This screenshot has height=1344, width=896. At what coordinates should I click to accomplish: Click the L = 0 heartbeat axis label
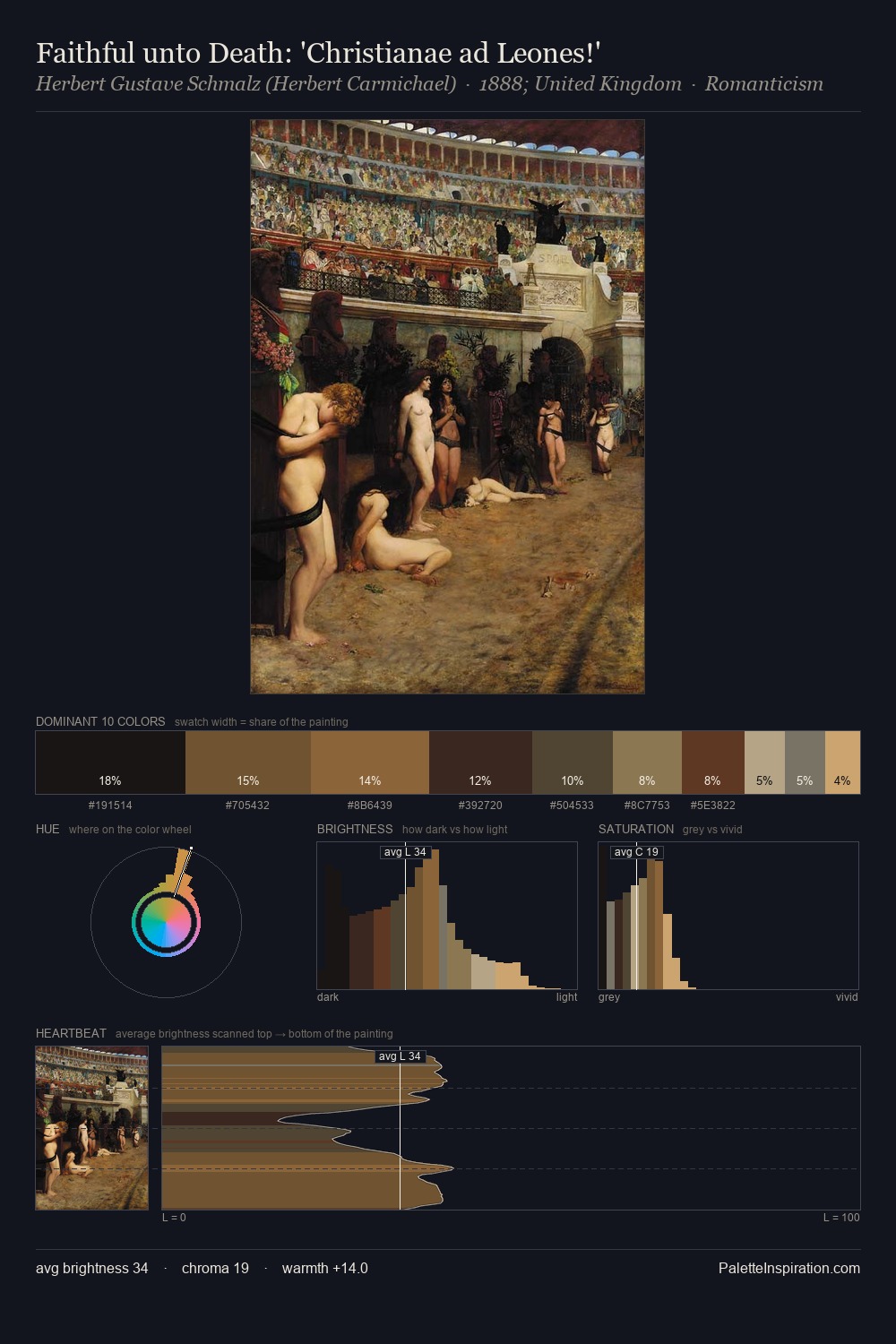click(x=174, y=1218)
